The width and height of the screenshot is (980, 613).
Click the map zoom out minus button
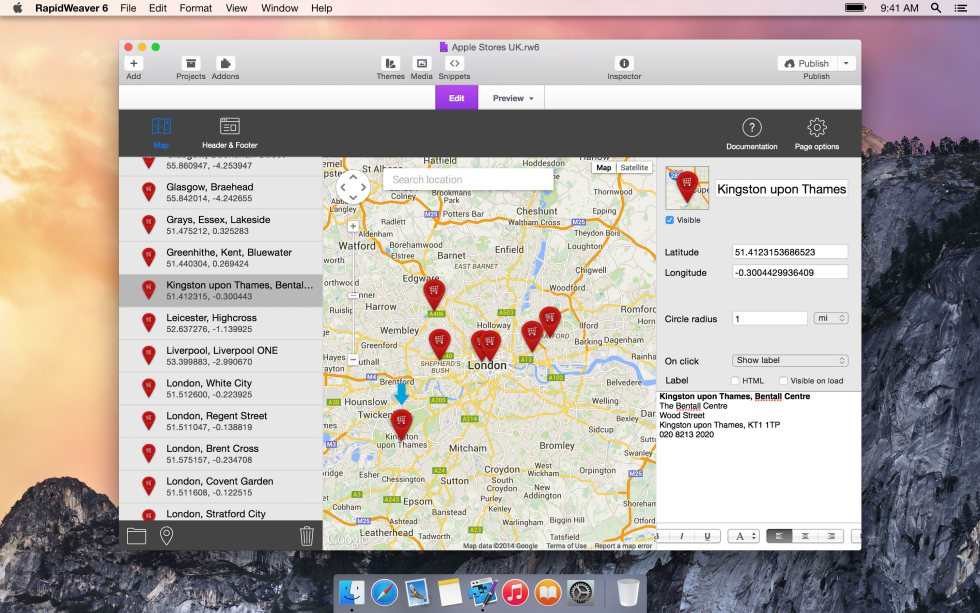[x=353, y=360]
